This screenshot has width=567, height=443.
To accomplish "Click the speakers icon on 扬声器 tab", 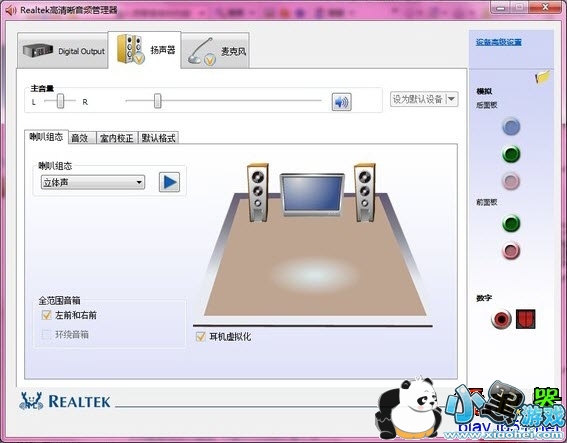I will click(131, 49).
